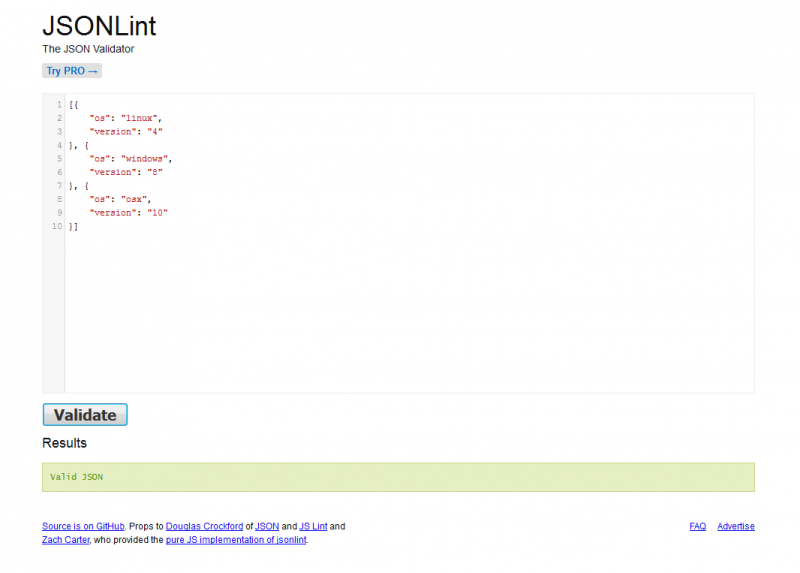
Task: Click line number 1 in the gutter
Action: pos(59,104)
